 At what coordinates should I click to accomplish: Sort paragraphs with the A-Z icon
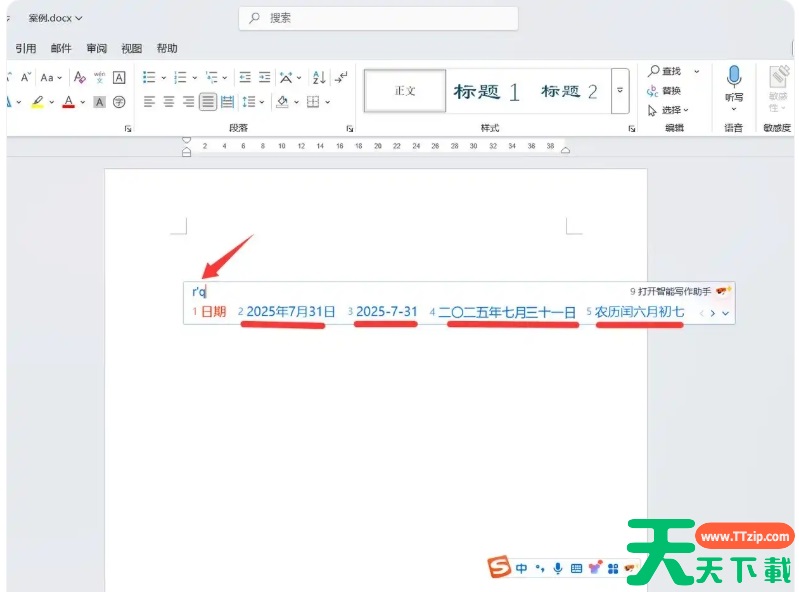[x=319, y=77]
